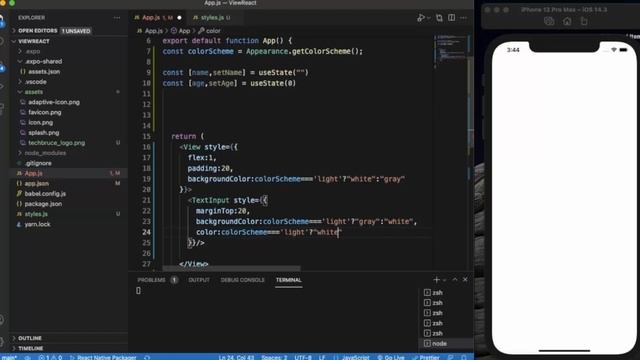Image resolution: width=640 pixels, height=360 pixels.
Task: Select the node terminal in the list
Action: (x=446, y=344)
